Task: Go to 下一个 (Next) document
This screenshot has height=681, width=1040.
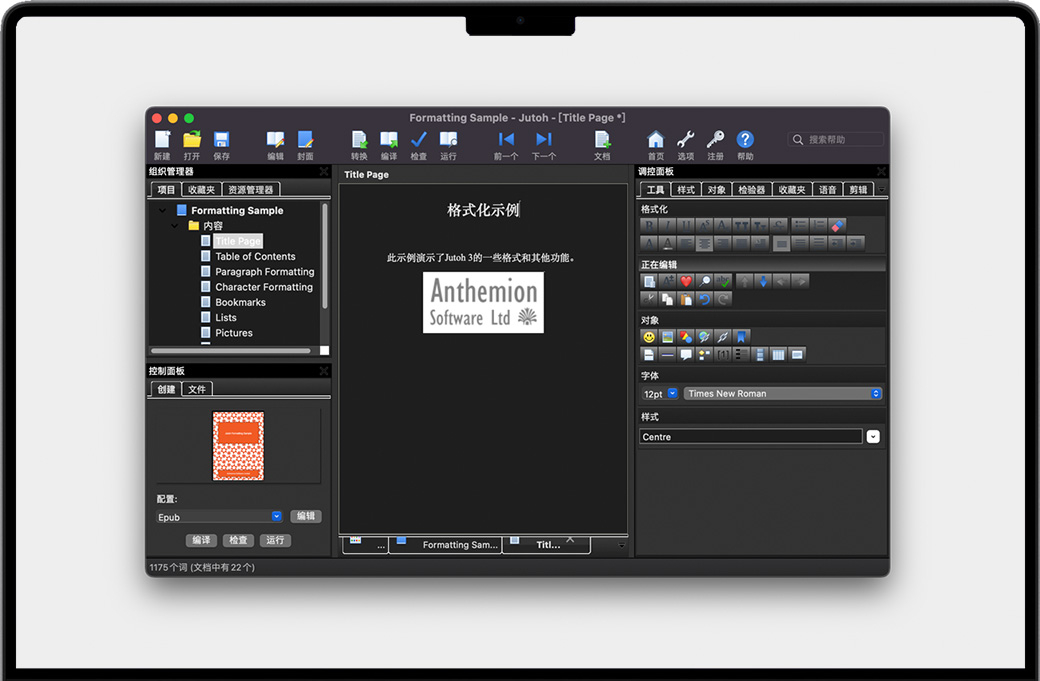Action: point(543,141)
